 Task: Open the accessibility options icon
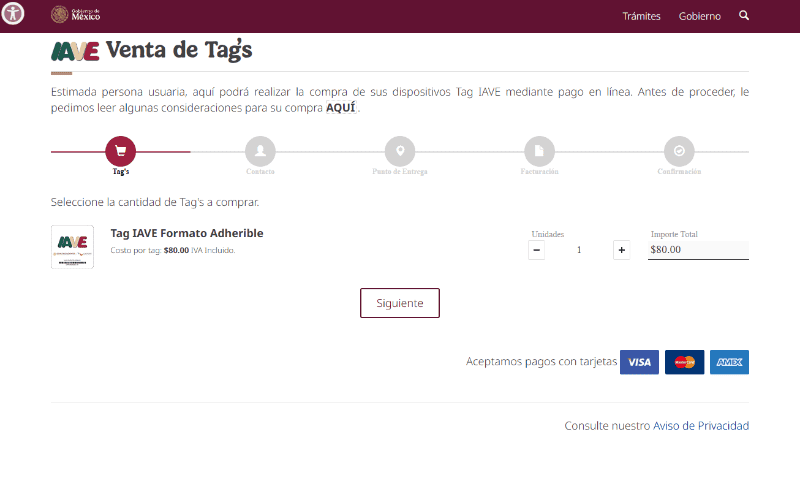click(12, 13)
